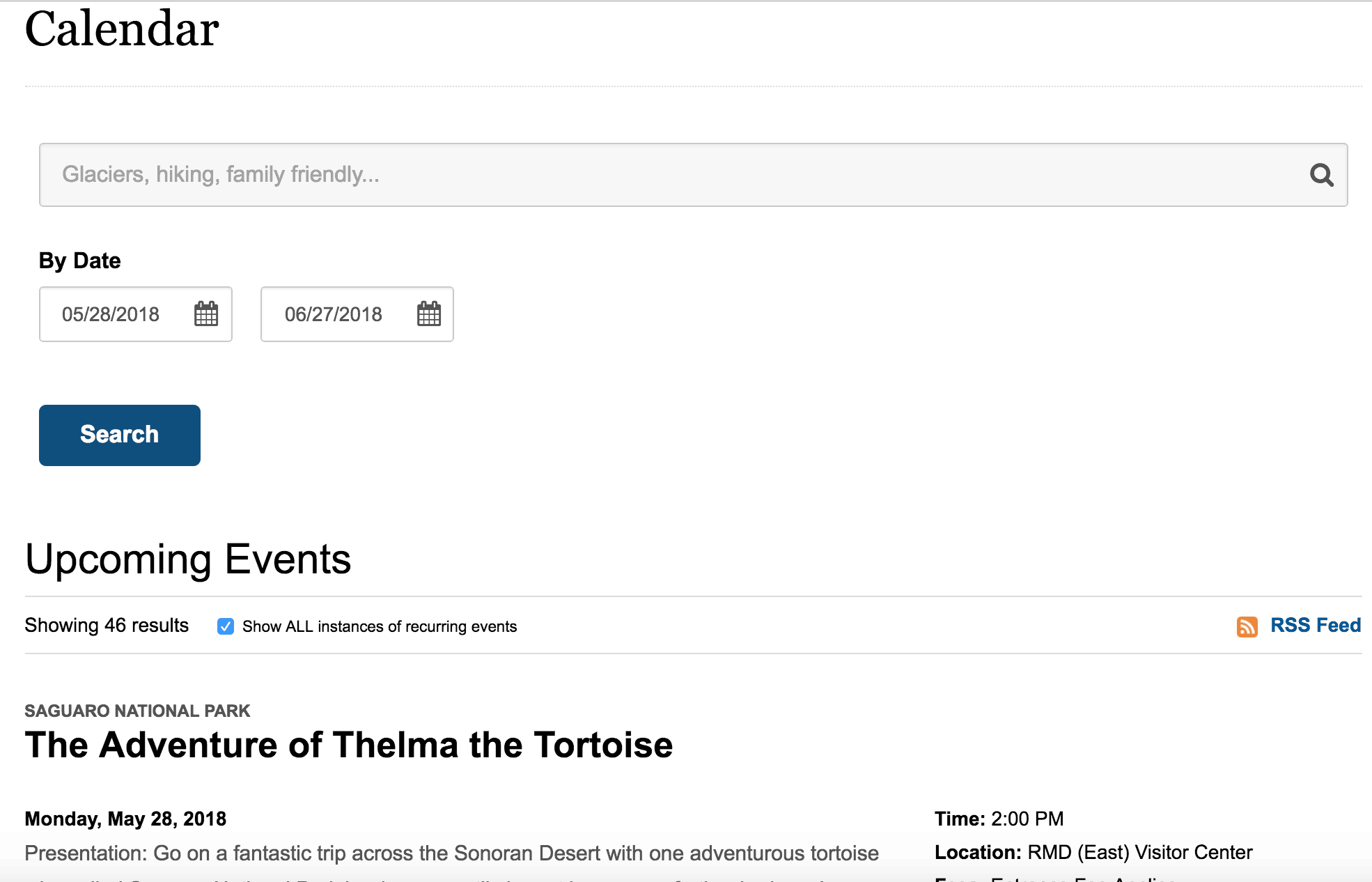Click the By Date label
Viewport: 1372px width, 882px height.
pos(80,261)
